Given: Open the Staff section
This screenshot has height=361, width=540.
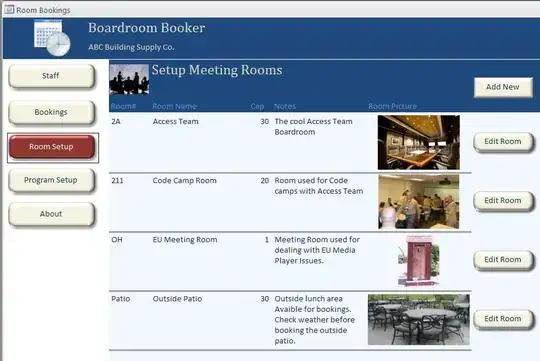Looking at the screenshot, I should point(51,76).
